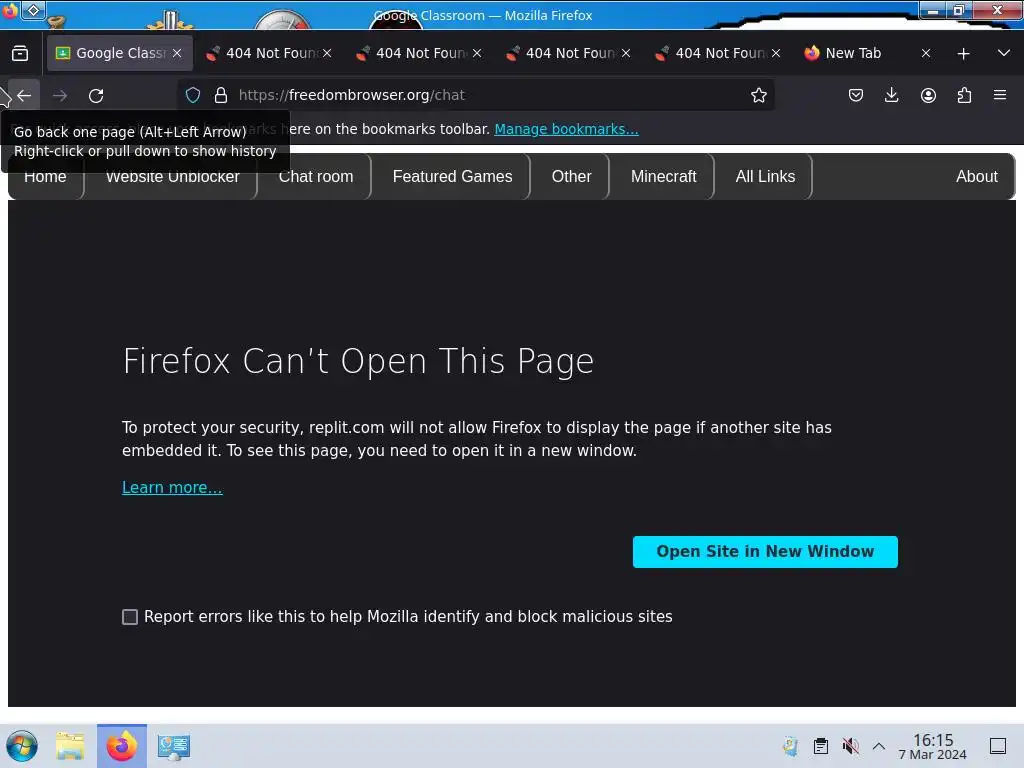This screenshot has width=1024, height=768.
Task: Open the About menu item
Action: [x=976, y=176]
